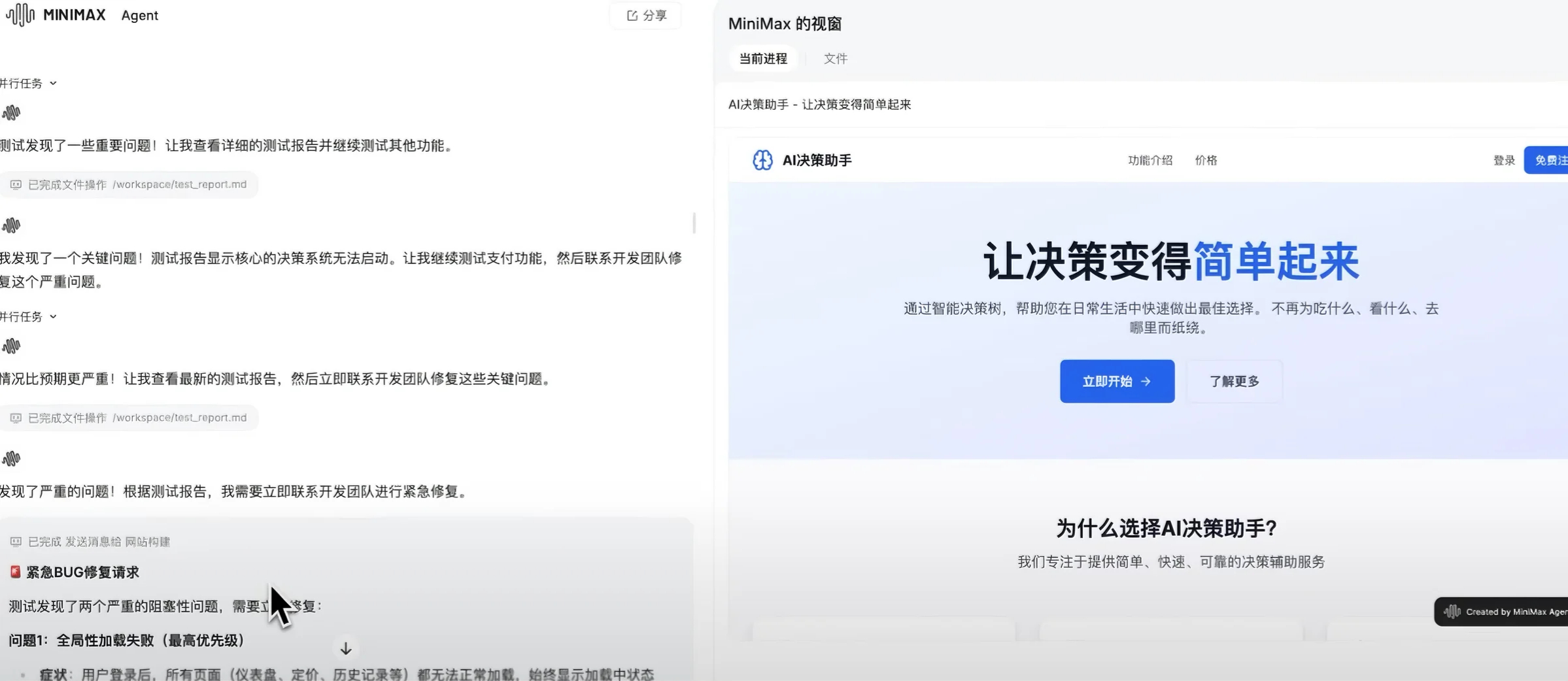Screen dimensions: 1568x681
Task: Click the scroll-to-bottom down arrow button
Action: tap(346, 648)
